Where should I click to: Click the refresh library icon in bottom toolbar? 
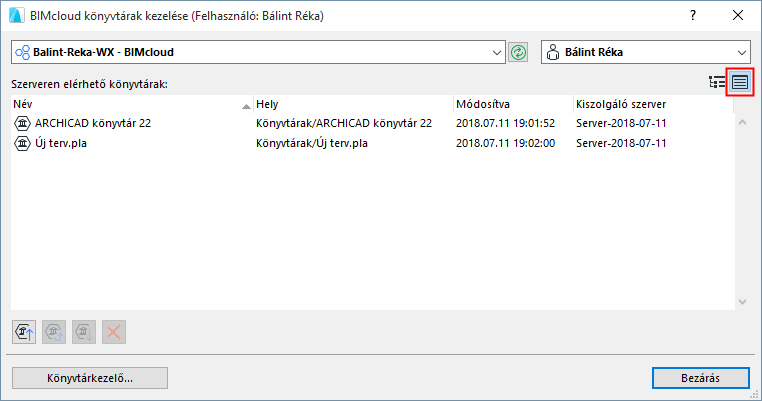point(54,332)
